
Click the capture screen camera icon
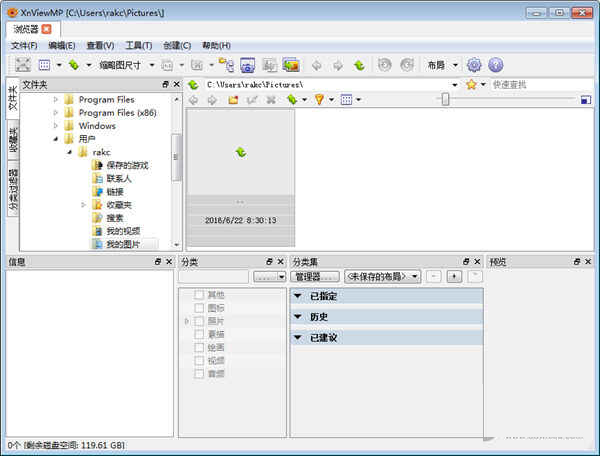point(247,65)
